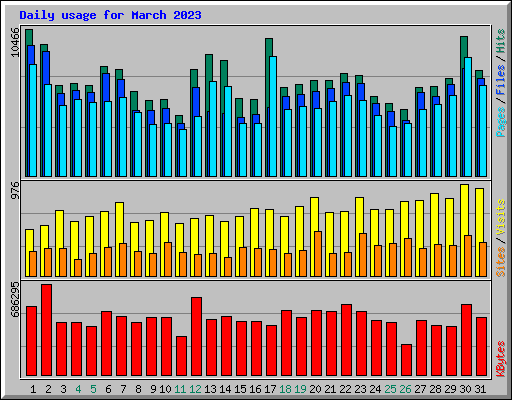Click the red KBytes bar for day 11
The height and width of the screenshot is (400, 512).
click(181, 356)
